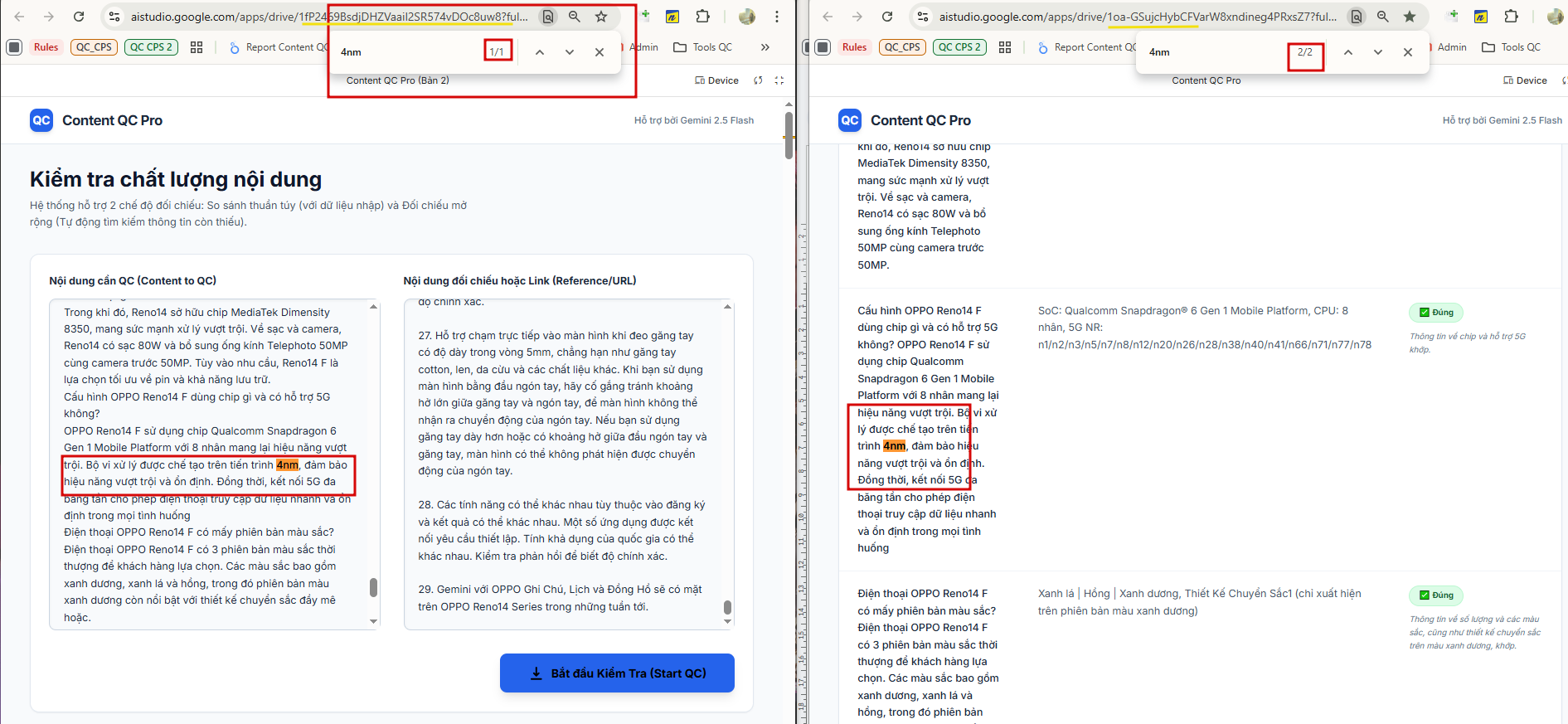Open the profile avatar in left window
1568x724 pixels.
(747, 17)
